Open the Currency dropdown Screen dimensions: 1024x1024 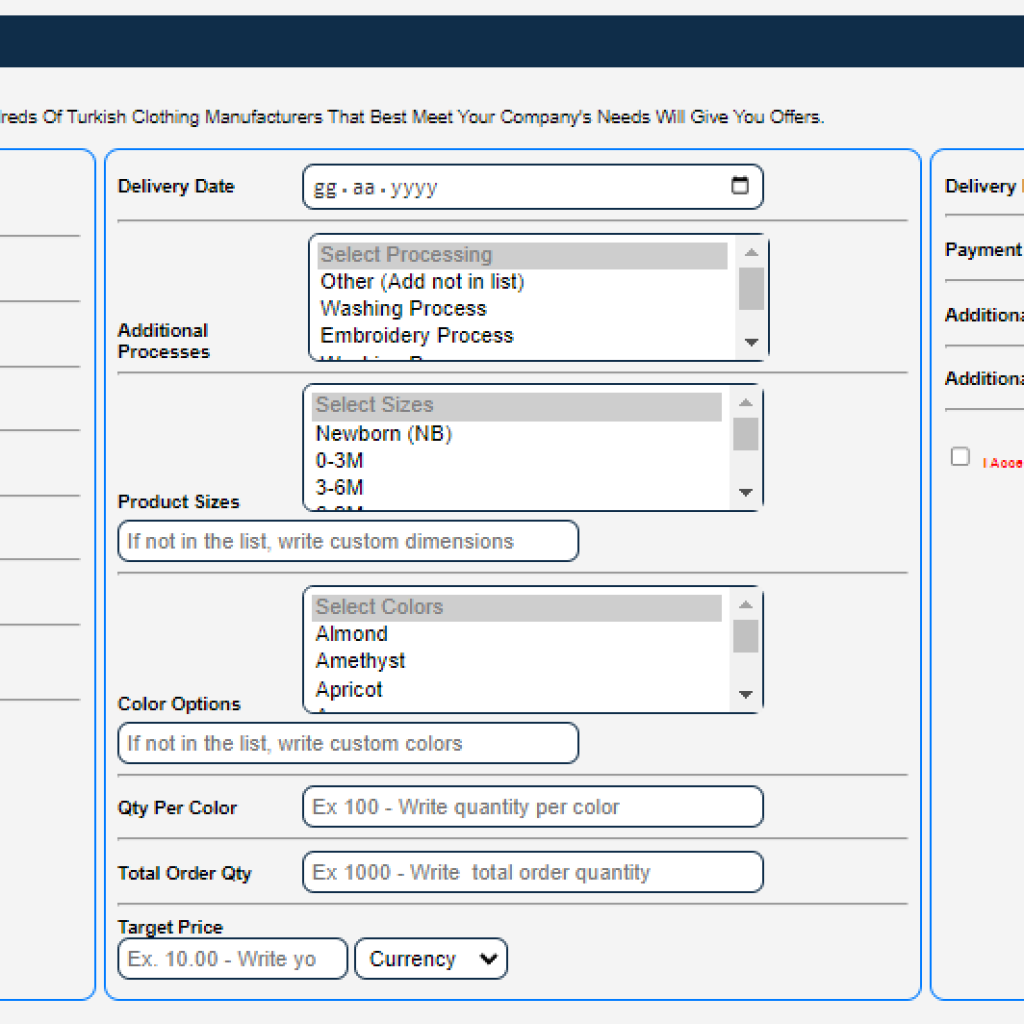431,959
